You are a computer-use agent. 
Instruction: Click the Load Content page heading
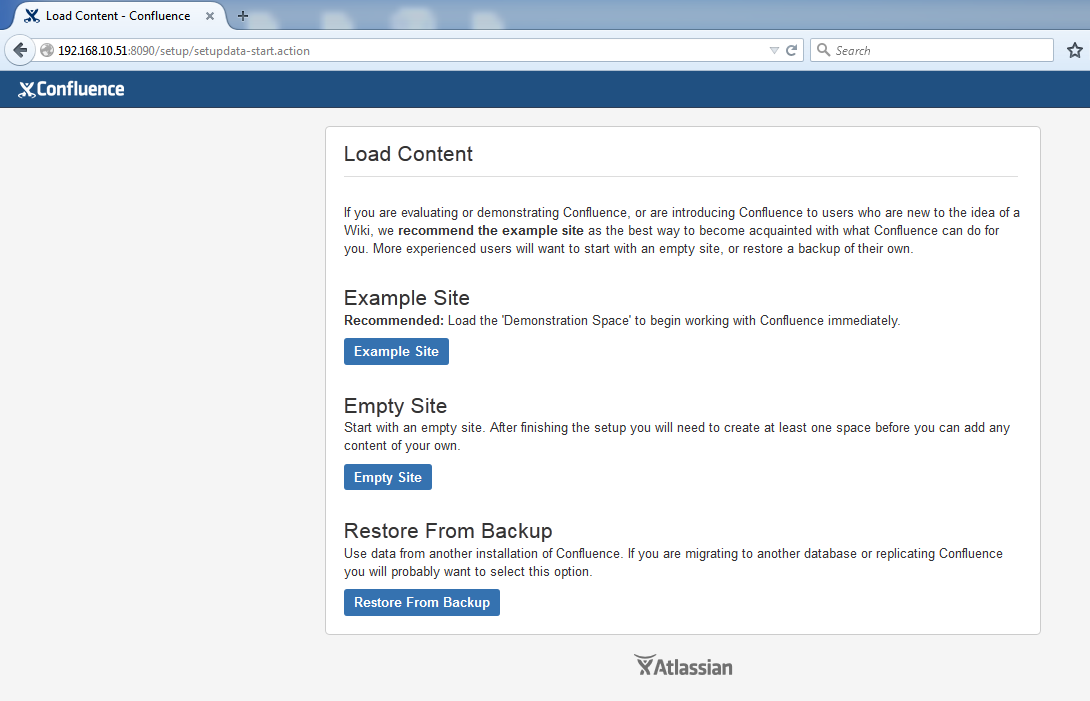click(x=408, y=154)
